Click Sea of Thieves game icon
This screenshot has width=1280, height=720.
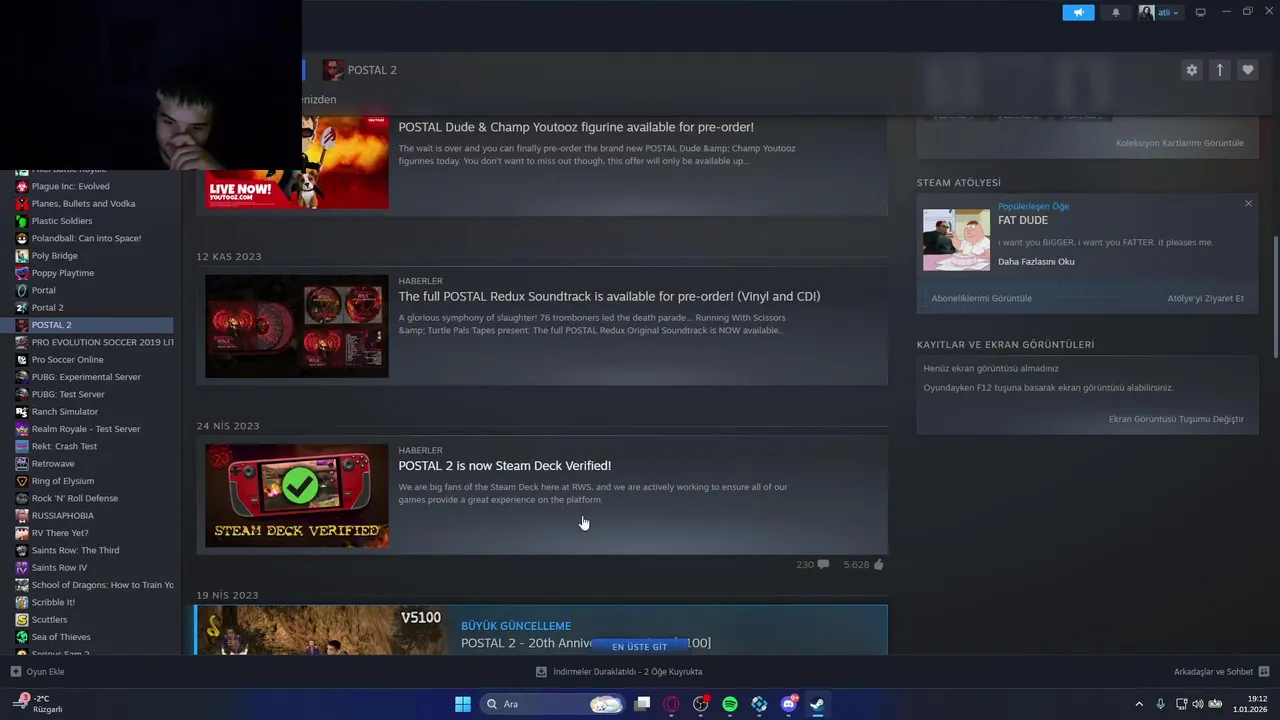pyautogui.click(x=22, y=637)
